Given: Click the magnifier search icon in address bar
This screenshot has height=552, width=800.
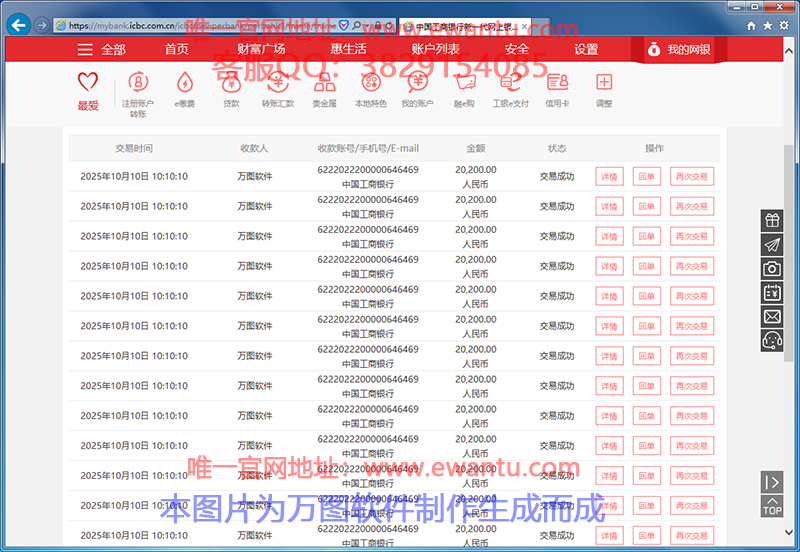Looking at the screenshot, I should click(357, 24).
